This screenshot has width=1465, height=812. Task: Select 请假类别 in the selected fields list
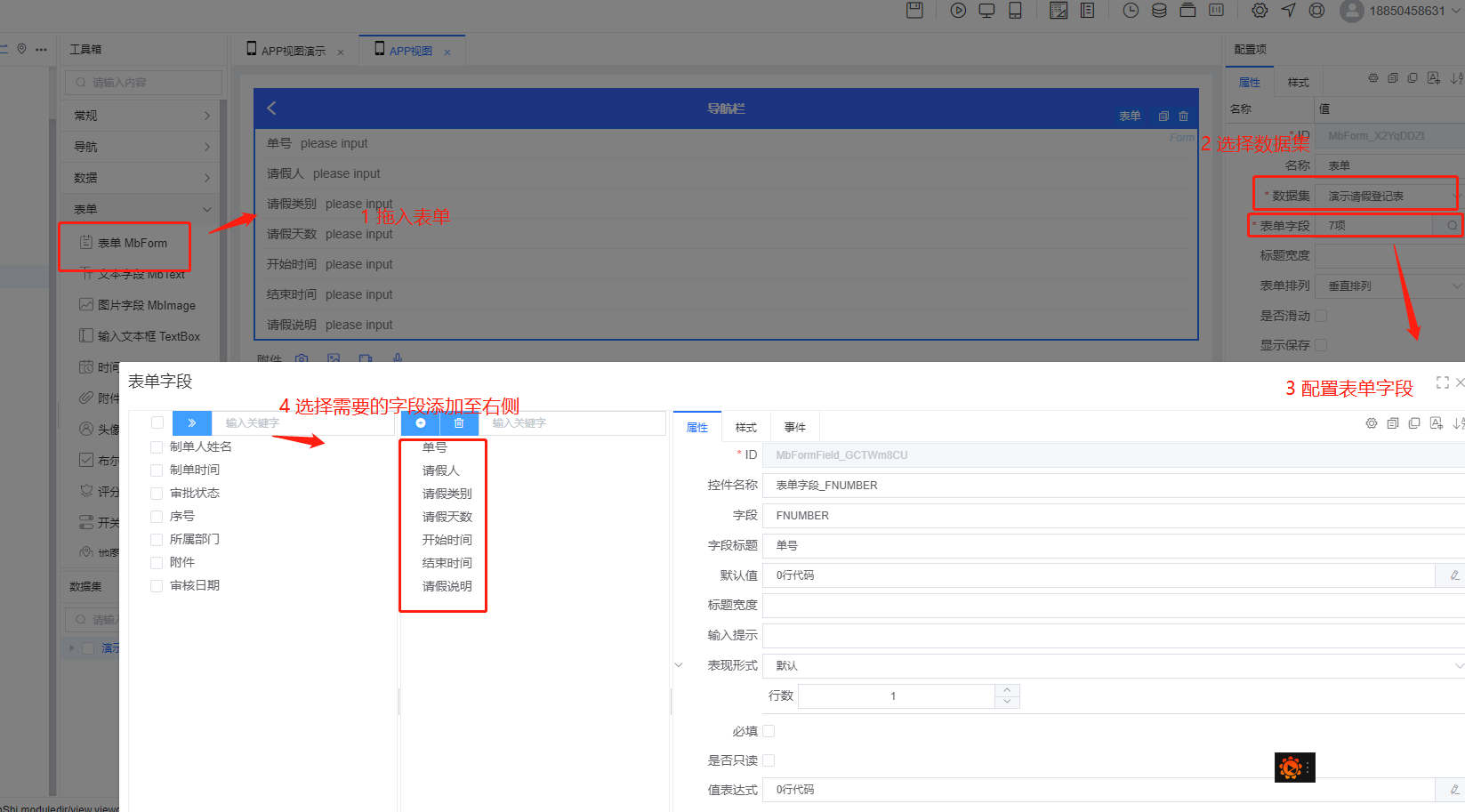coord(447,494)
